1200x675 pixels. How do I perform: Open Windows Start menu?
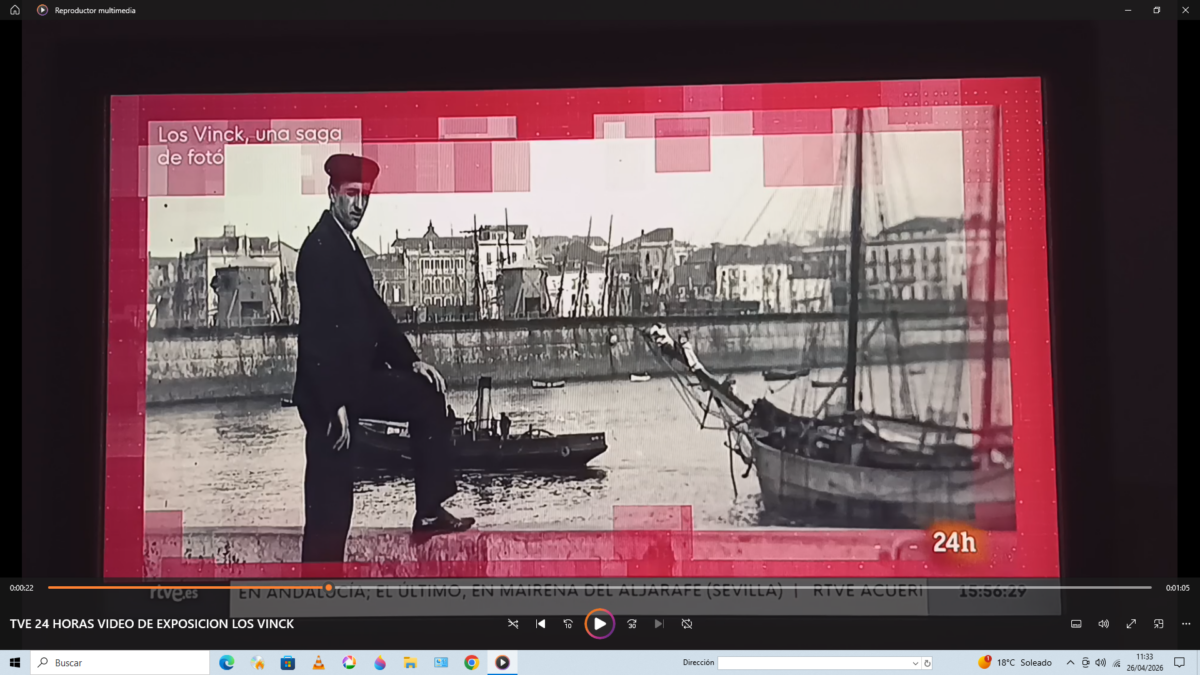pos(15,663)
